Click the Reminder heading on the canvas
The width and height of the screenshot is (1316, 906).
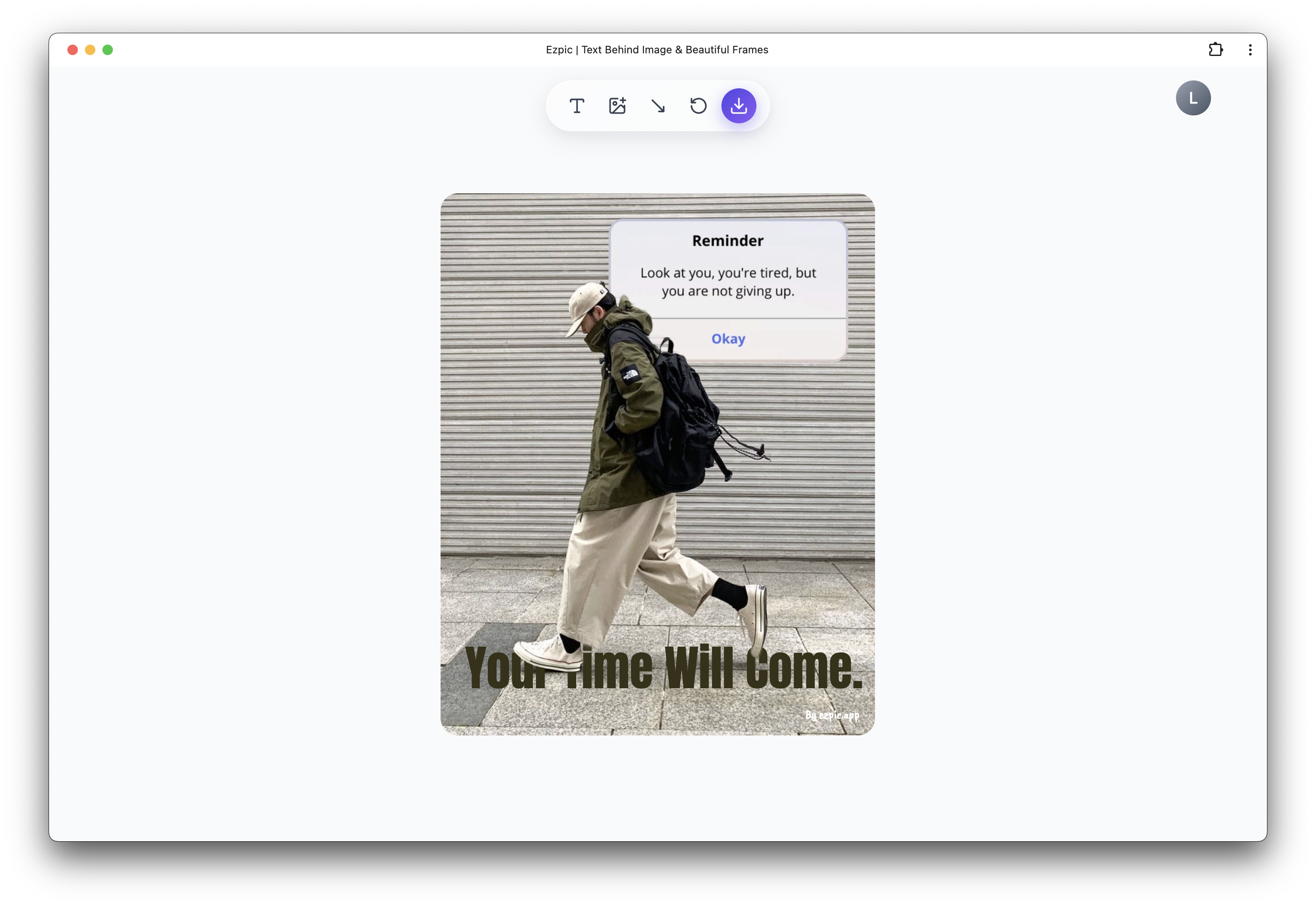click(x=728, y=240)
